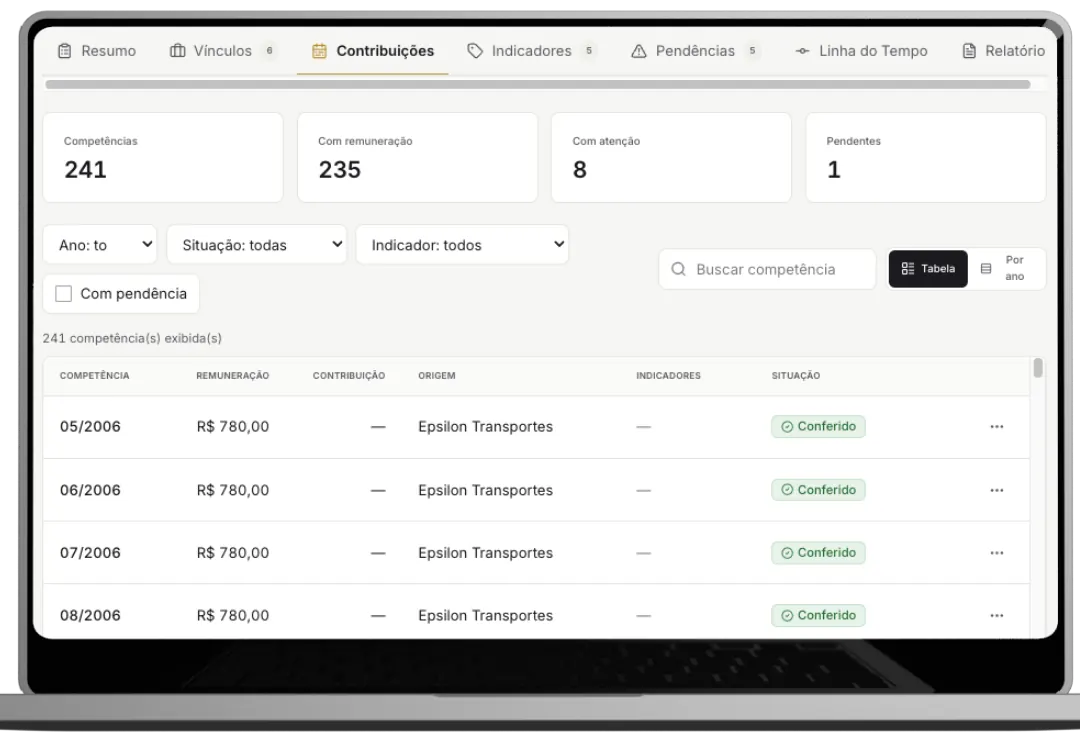Open the Relatório tab
The width and height of the screenshot is (1080, 742).
pos(1004,51)
